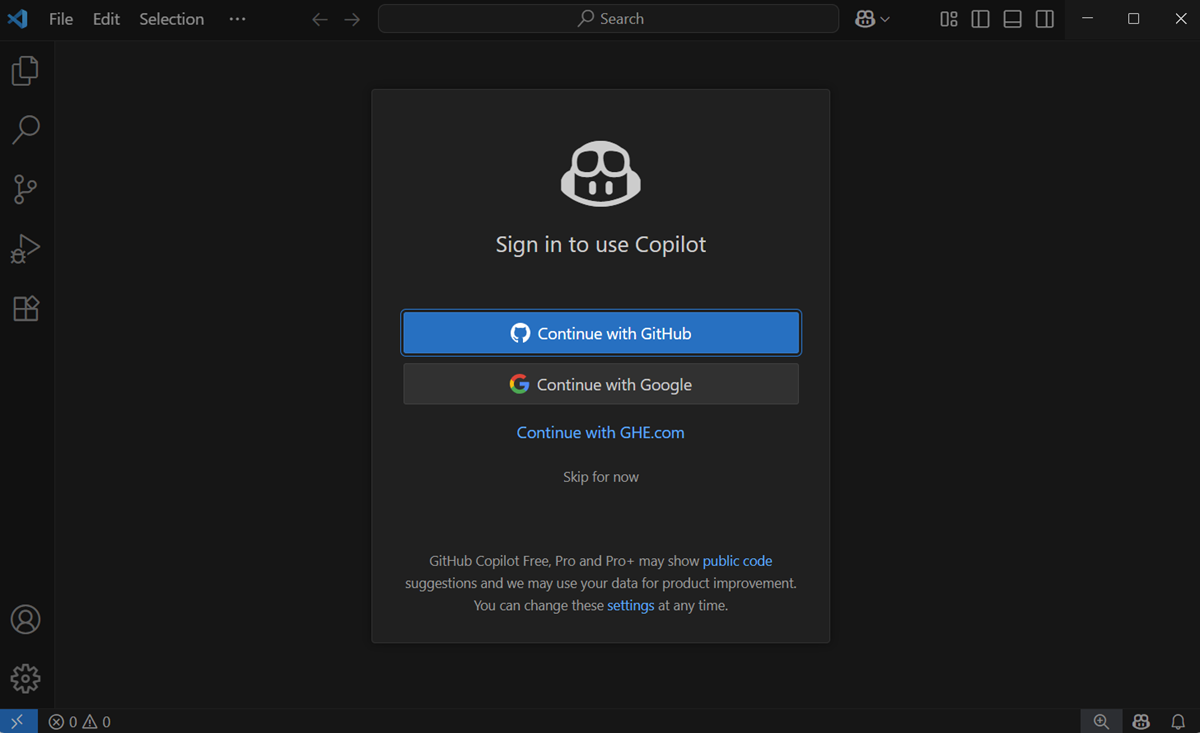Open the Run and Debug view
1200x733 pixels.
25,248
